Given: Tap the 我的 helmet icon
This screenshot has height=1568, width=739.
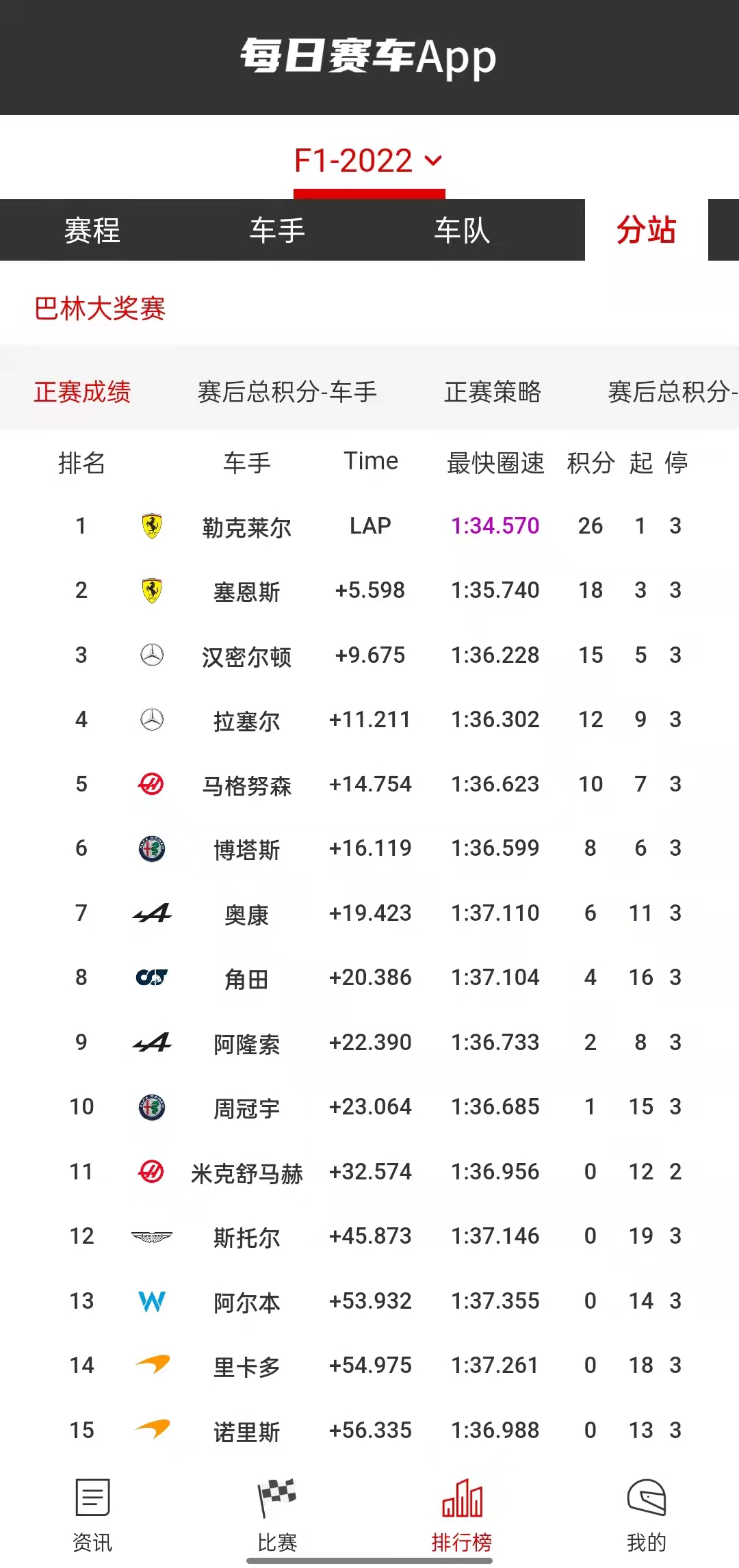Looking at the screenshot, I should click(x=647, y=1498).
